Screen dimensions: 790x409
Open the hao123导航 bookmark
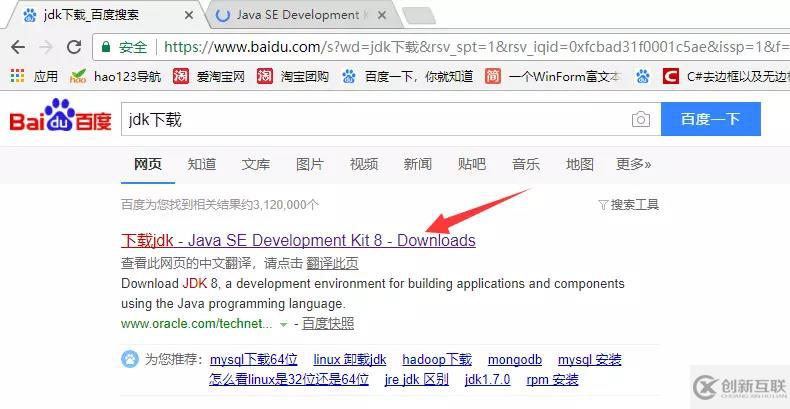click(116, 77)
